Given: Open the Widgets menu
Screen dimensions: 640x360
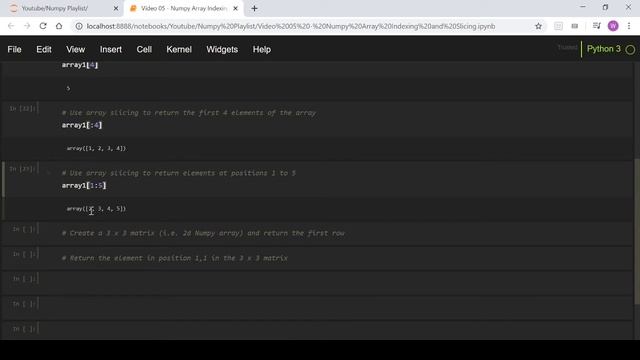Looking at the screenshot, I should click(x=222, y=49).
